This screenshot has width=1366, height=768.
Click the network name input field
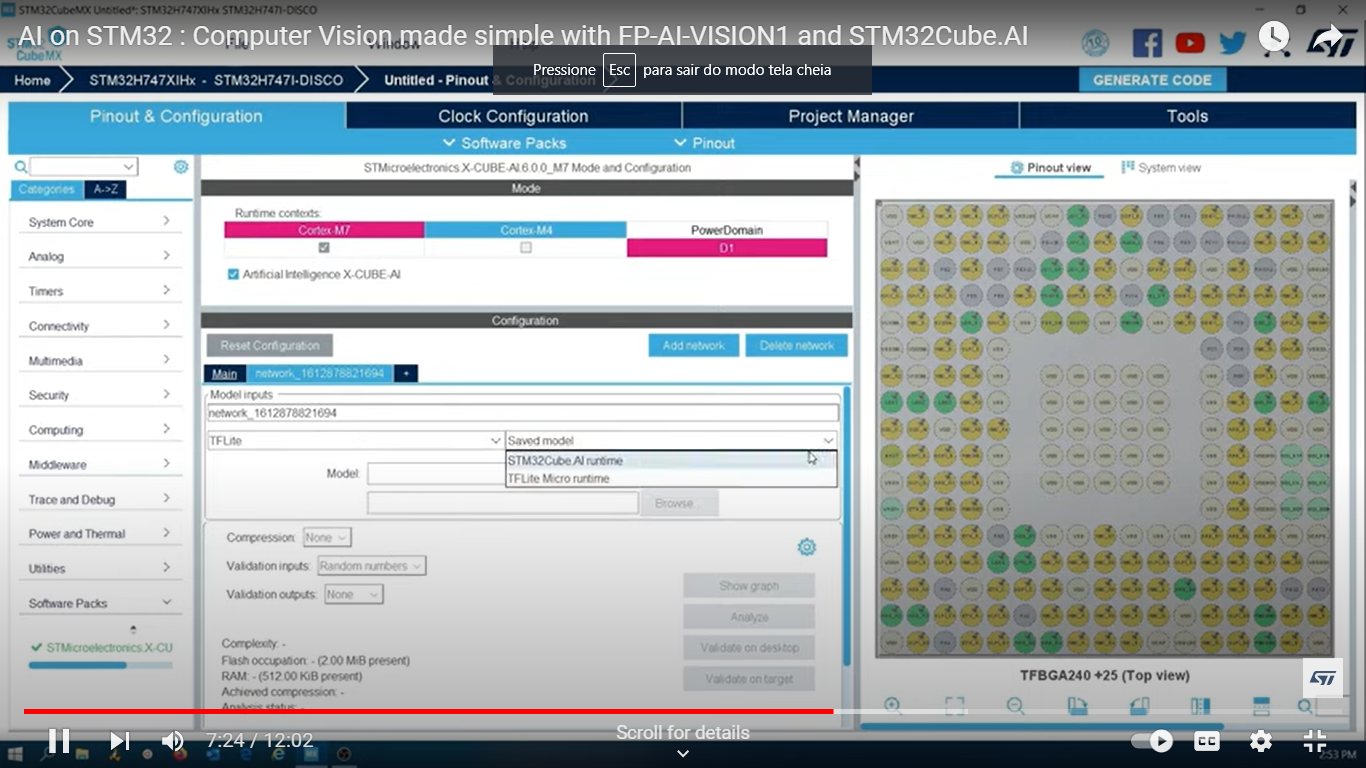520,412
